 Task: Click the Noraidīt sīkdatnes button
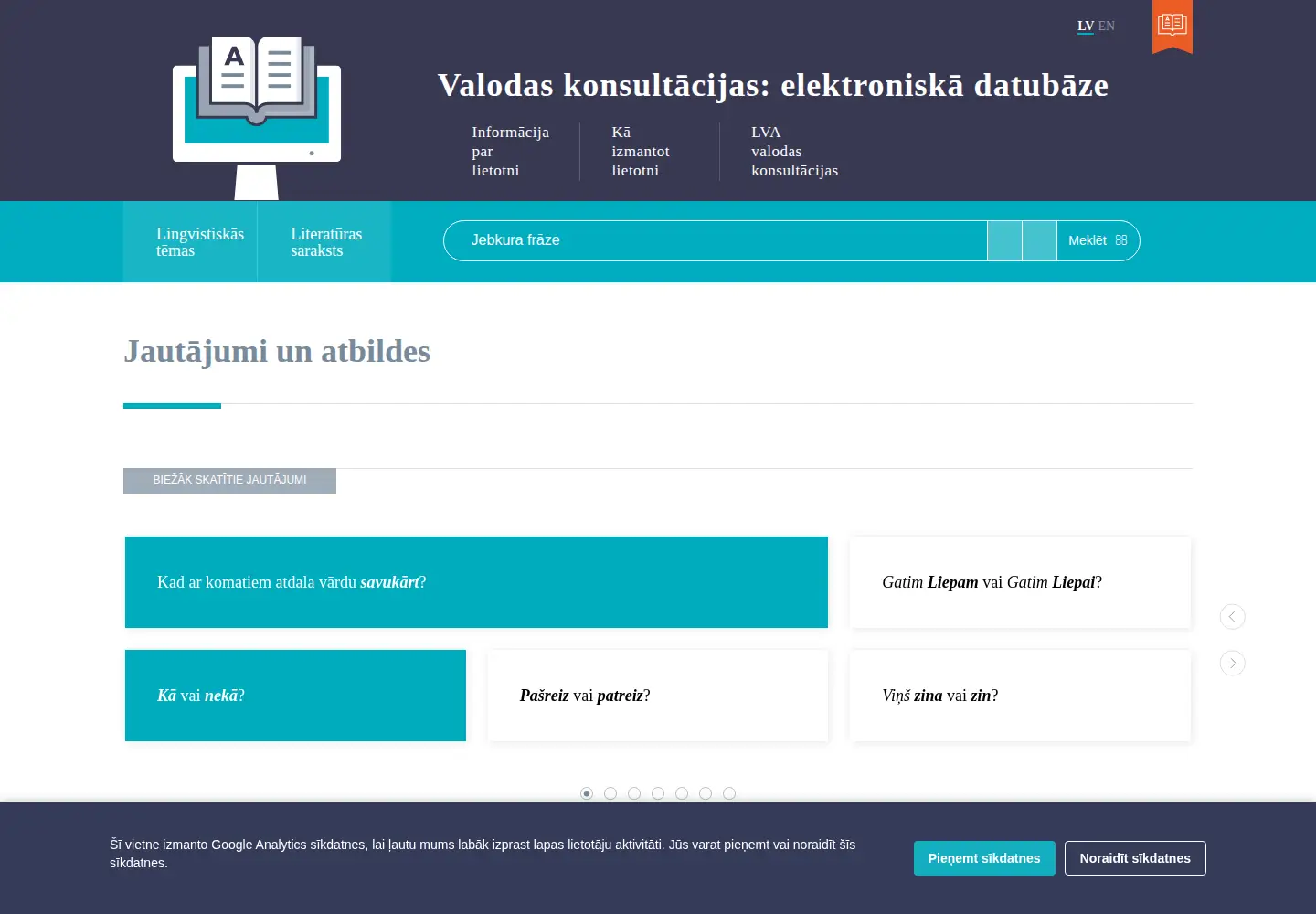1135,858
